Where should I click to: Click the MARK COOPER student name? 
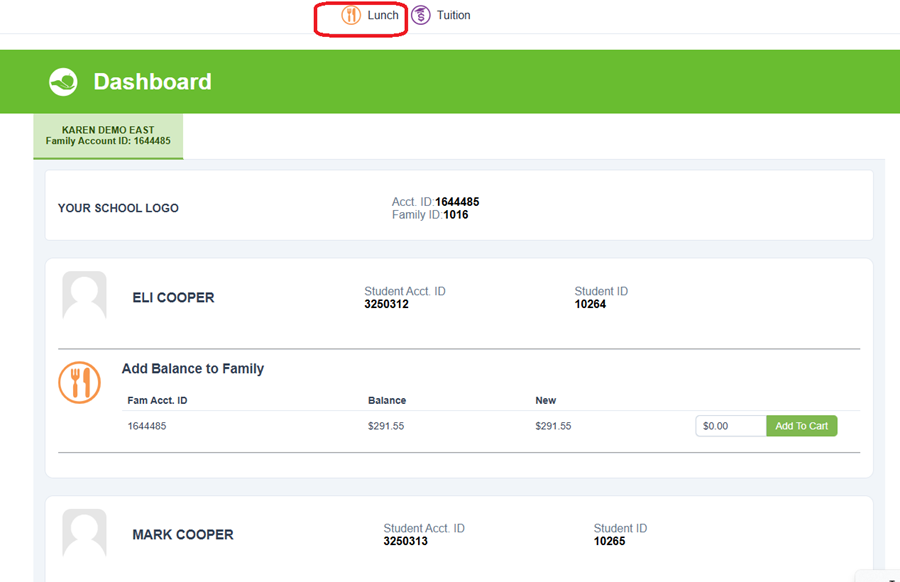[183, 535]
